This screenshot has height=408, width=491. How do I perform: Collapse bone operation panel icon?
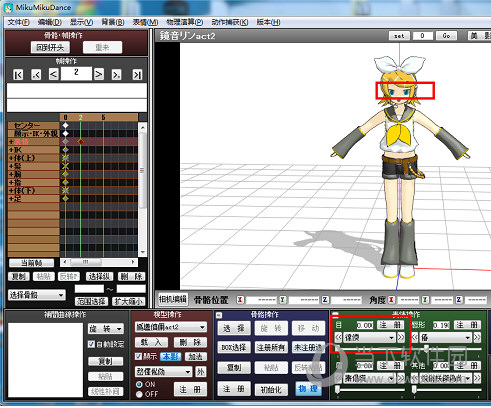[x=219, y=315]
